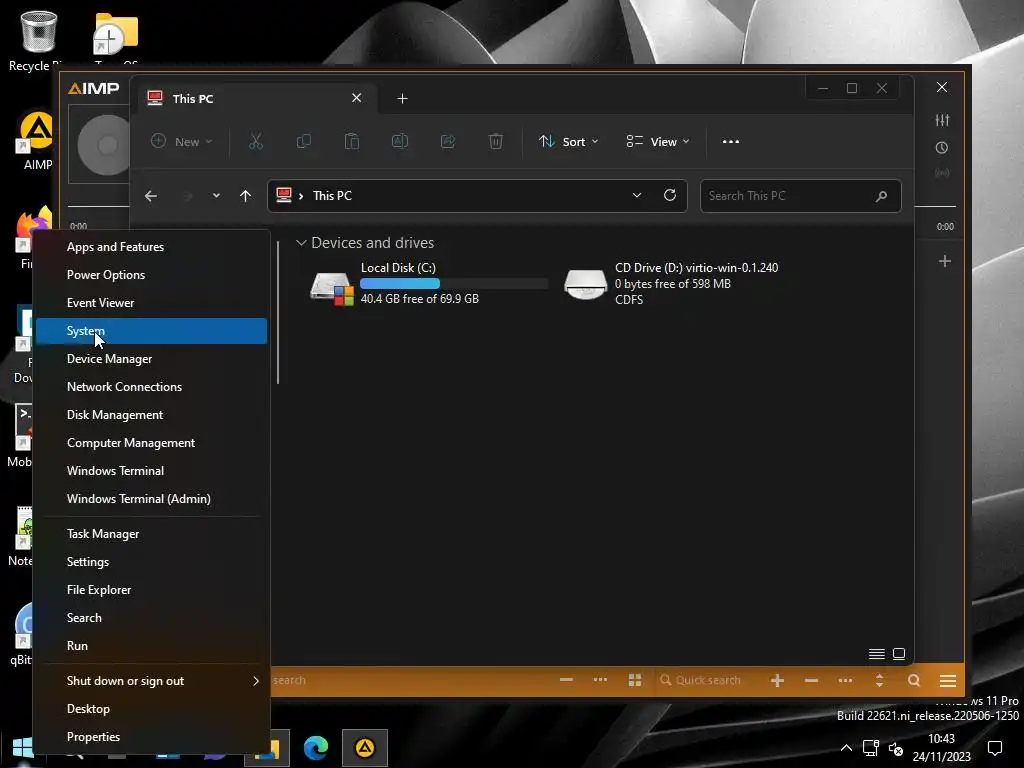Click the chevron between PC icon and This PC

tap(301, 196)
